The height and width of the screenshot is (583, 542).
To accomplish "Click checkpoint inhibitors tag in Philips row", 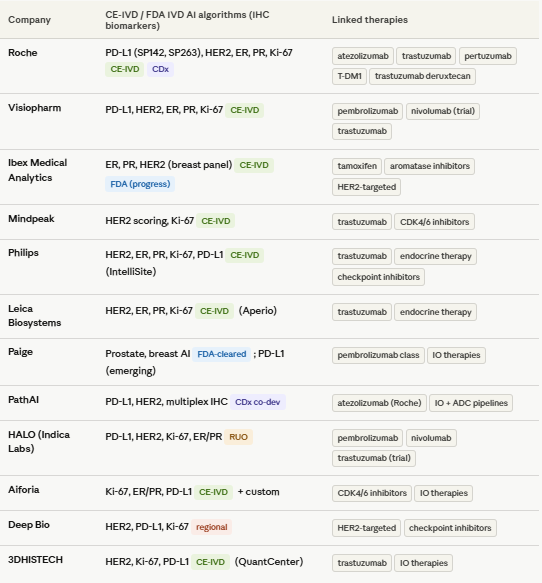I will pyautogui.click(x=378, y=277).
